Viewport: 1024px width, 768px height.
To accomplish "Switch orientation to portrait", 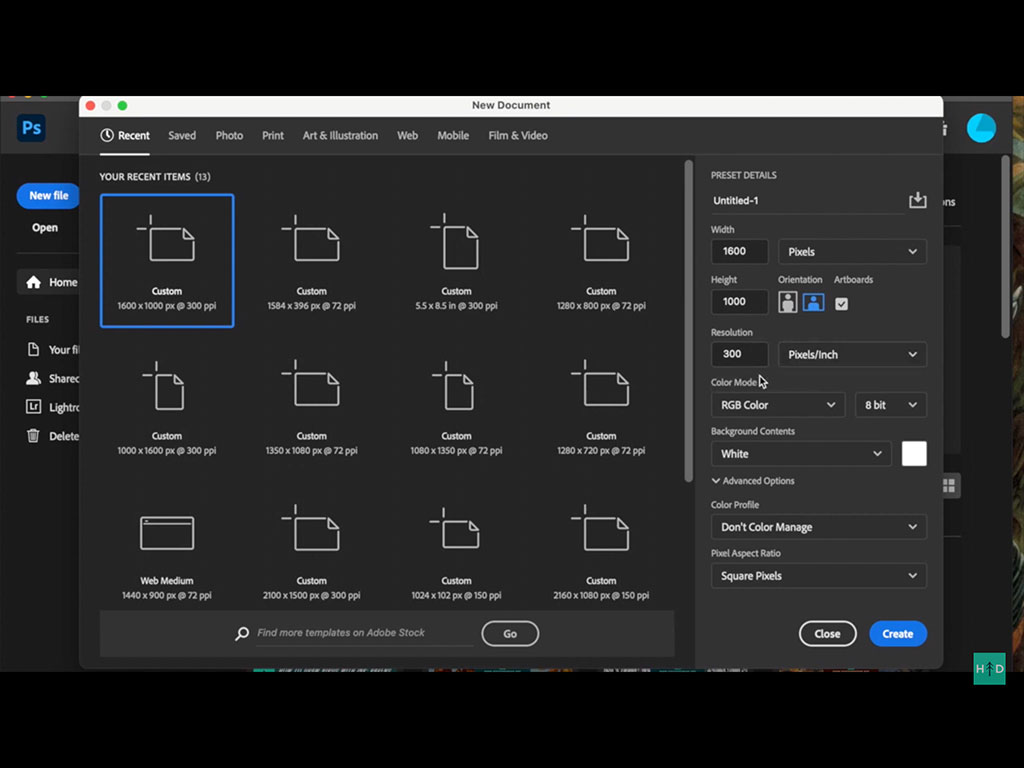I will tap(788, 301).
